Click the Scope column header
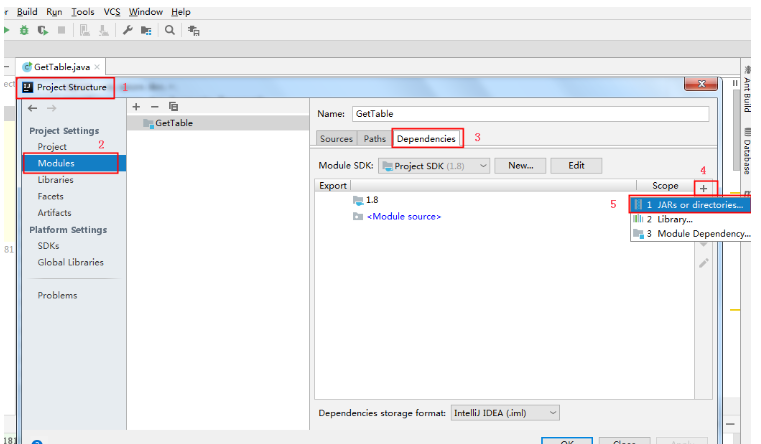Screen dimensions: 761x444 [665, 185]
